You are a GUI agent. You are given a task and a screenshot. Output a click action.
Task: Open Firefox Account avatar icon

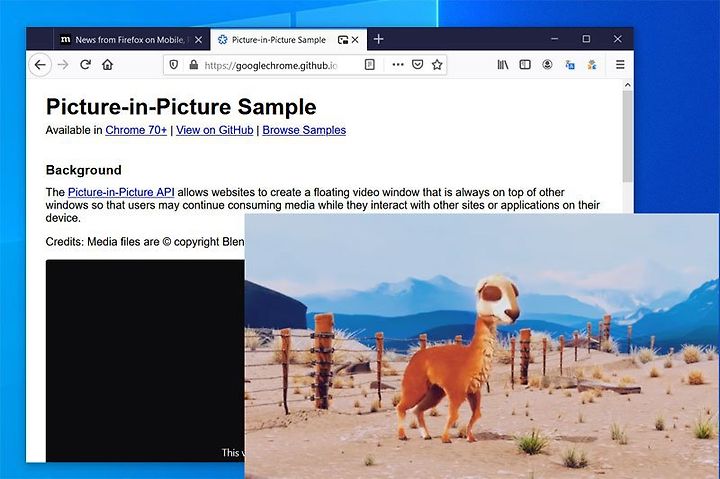tap(547, 65)
